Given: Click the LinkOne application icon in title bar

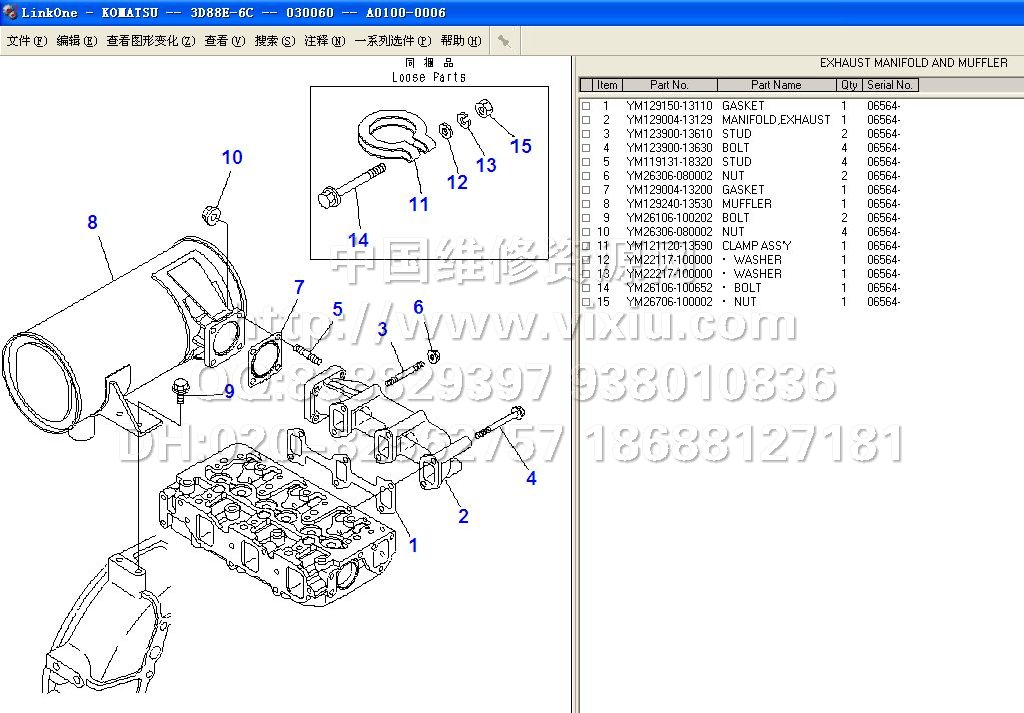Looking at the screenshot, I should point(10,12).
